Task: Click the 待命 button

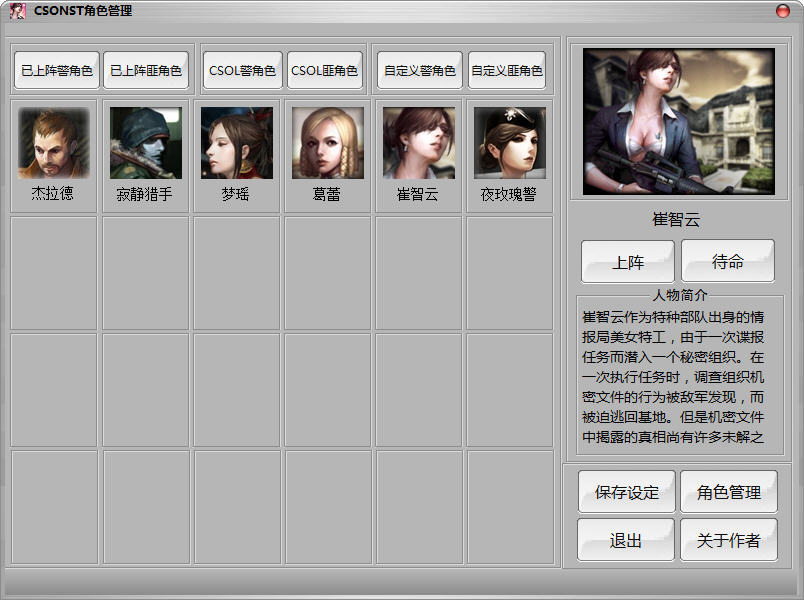Action: tap(728, 262)
